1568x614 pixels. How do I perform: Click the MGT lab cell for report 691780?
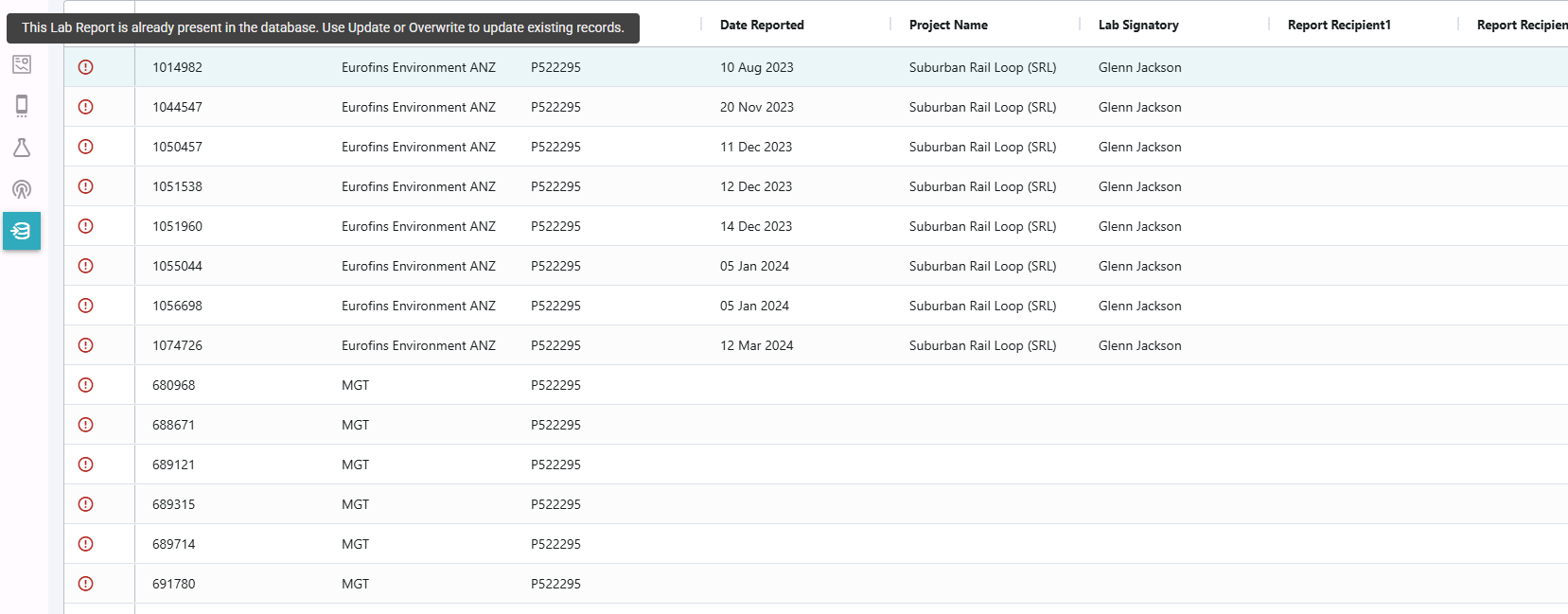pos(356,584)
